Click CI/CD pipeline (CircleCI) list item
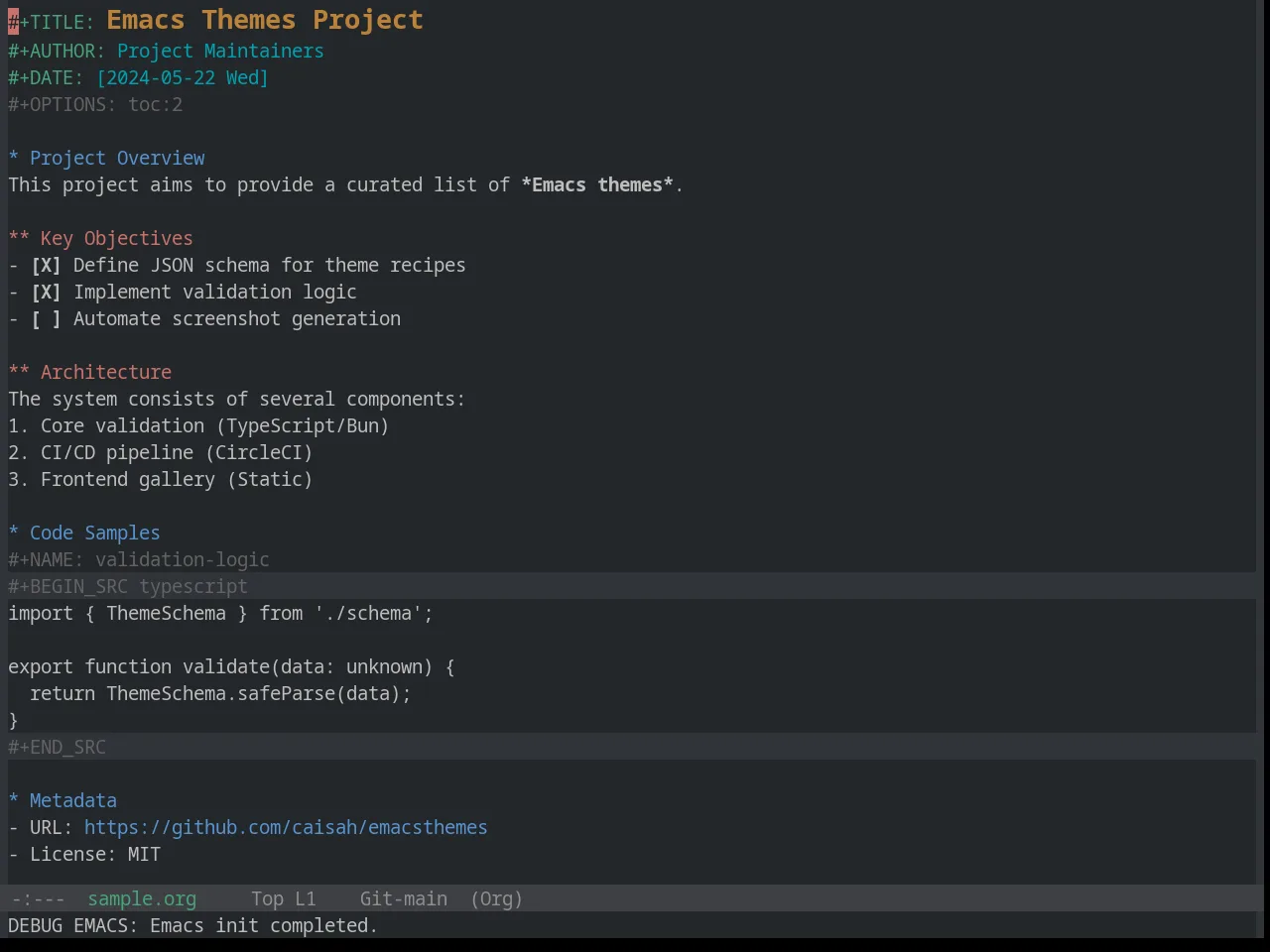Image resolution: width=1270 pixels, height=952 pixels. pos(161,453)
